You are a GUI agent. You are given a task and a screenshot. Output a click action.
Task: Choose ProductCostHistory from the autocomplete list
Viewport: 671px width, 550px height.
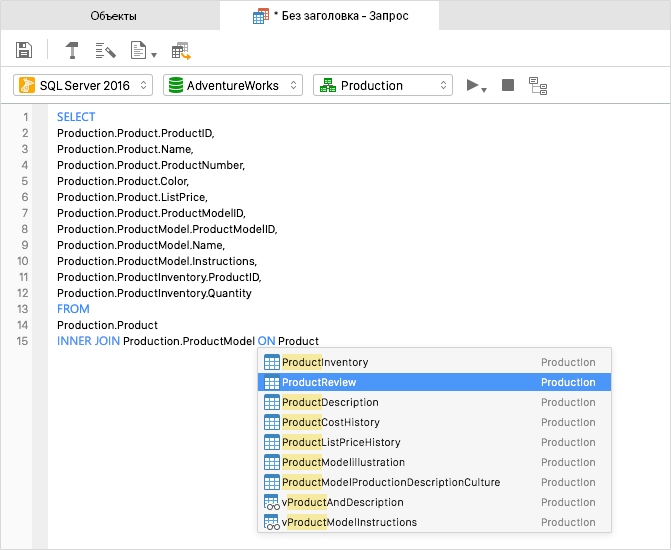pos(434,422)
